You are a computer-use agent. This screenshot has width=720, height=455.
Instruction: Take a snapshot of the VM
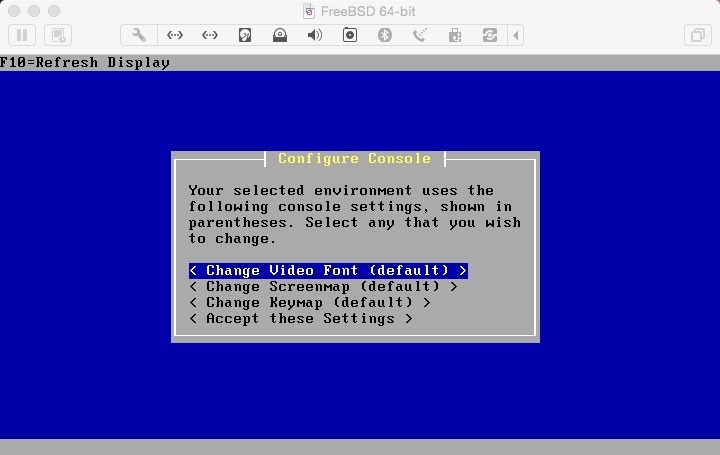point(58,35)
